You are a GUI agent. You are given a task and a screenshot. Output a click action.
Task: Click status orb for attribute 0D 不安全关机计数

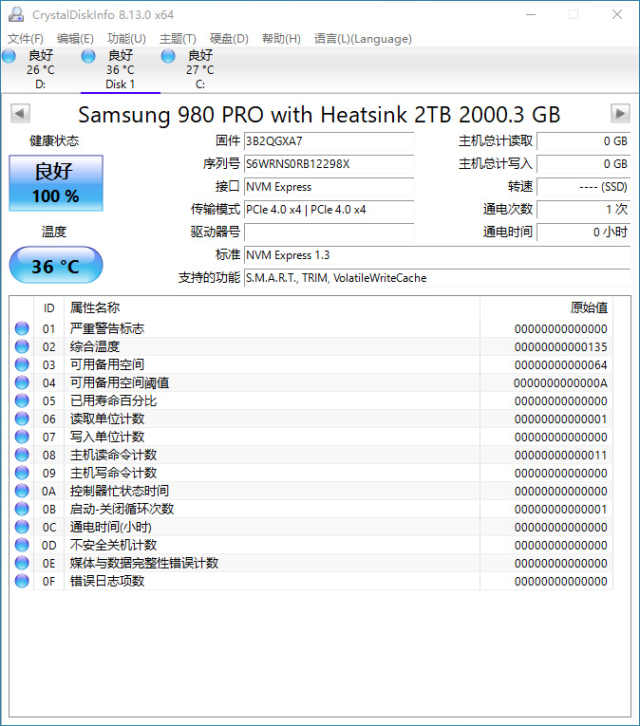[x=22, y=545]
